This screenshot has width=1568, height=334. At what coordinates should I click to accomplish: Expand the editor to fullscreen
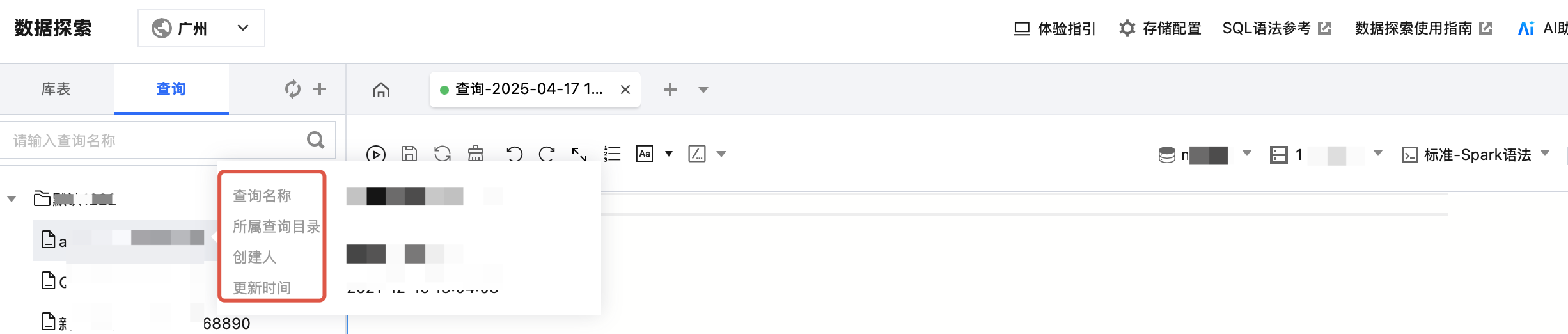tap(579, 154)
